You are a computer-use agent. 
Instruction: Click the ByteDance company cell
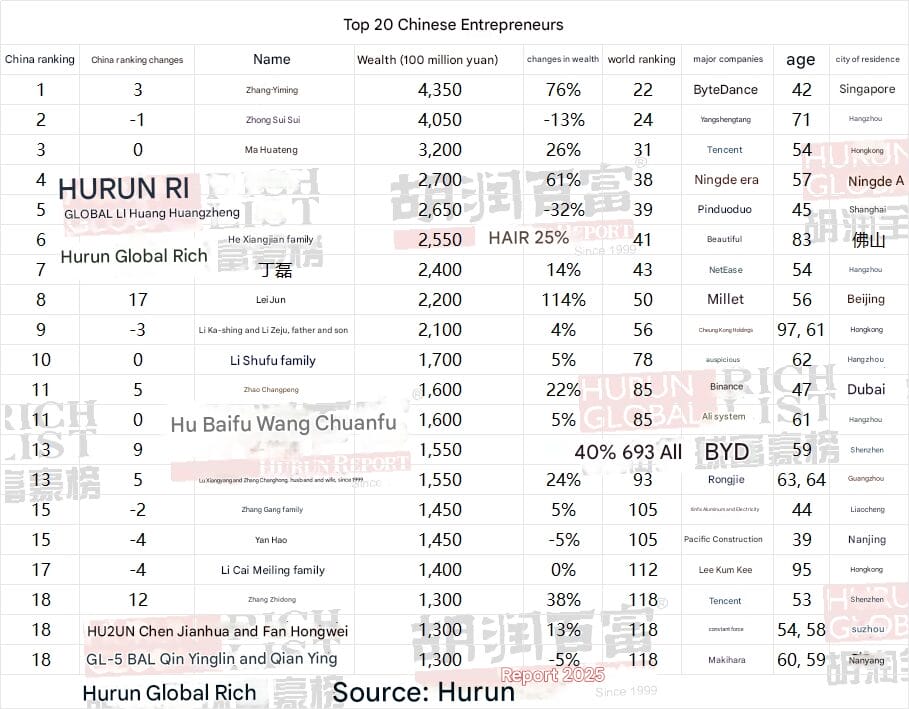[x=725, y=90]
